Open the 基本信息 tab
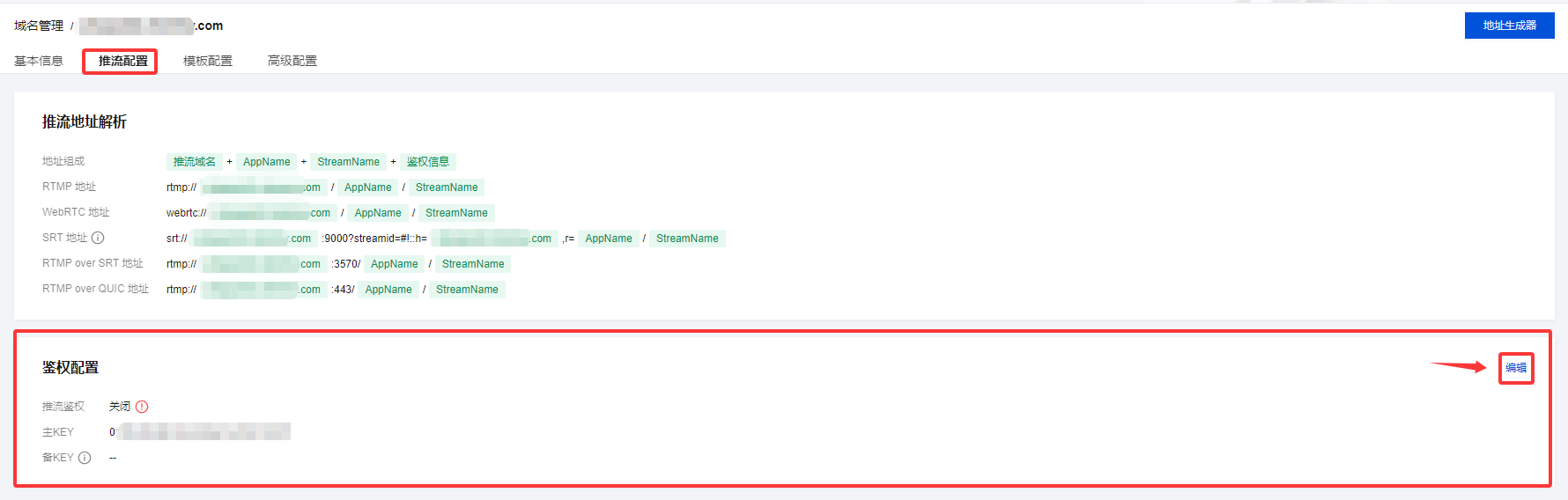Screen dimensions: 1568x500 tap(39, 61)
